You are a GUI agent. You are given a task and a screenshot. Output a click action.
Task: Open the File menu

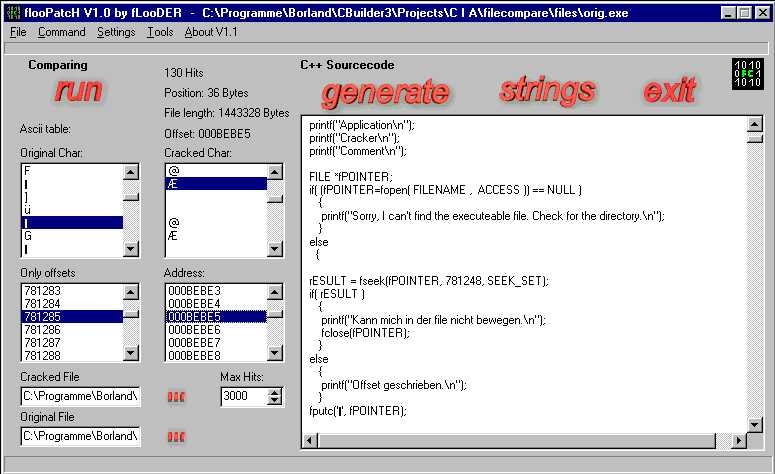click(x=18, y=32)
